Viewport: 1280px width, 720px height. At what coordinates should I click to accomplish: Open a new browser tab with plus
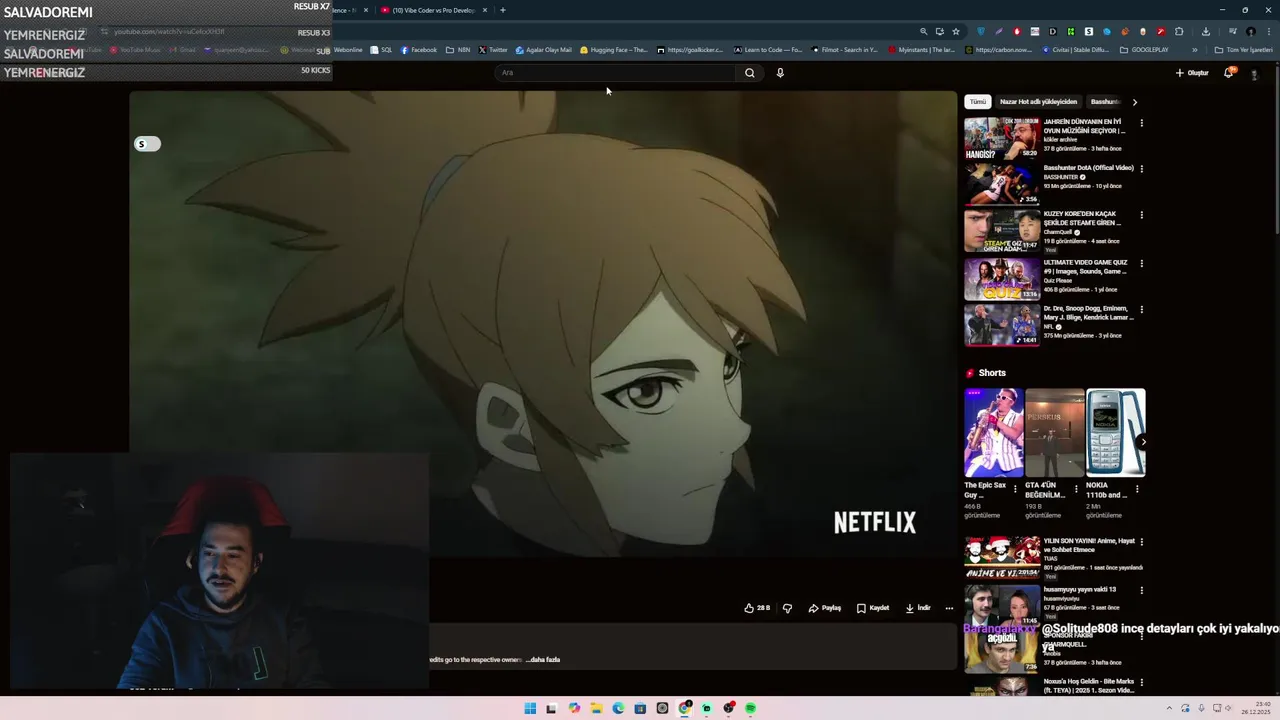pos(502,10)
